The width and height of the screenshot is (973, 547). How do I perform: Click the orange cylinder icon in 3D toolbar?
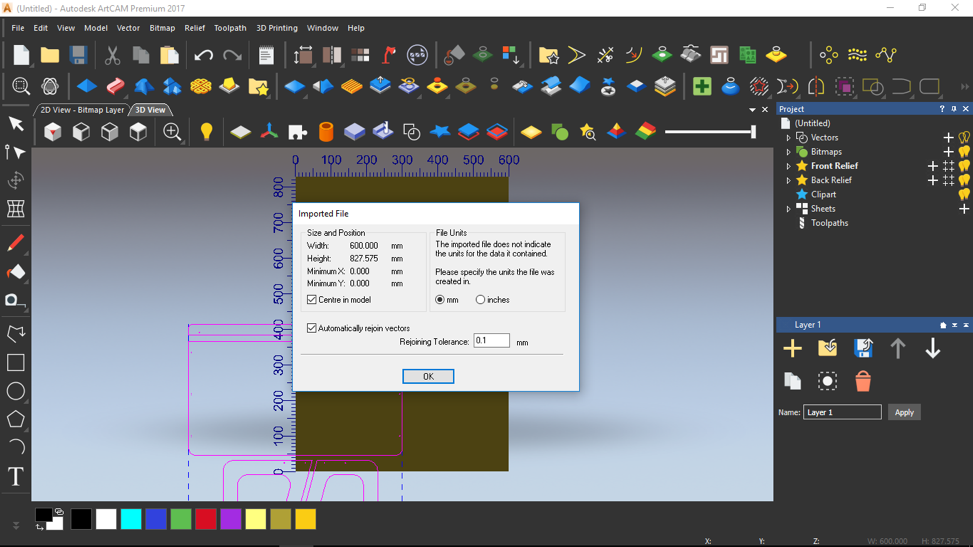326,132
